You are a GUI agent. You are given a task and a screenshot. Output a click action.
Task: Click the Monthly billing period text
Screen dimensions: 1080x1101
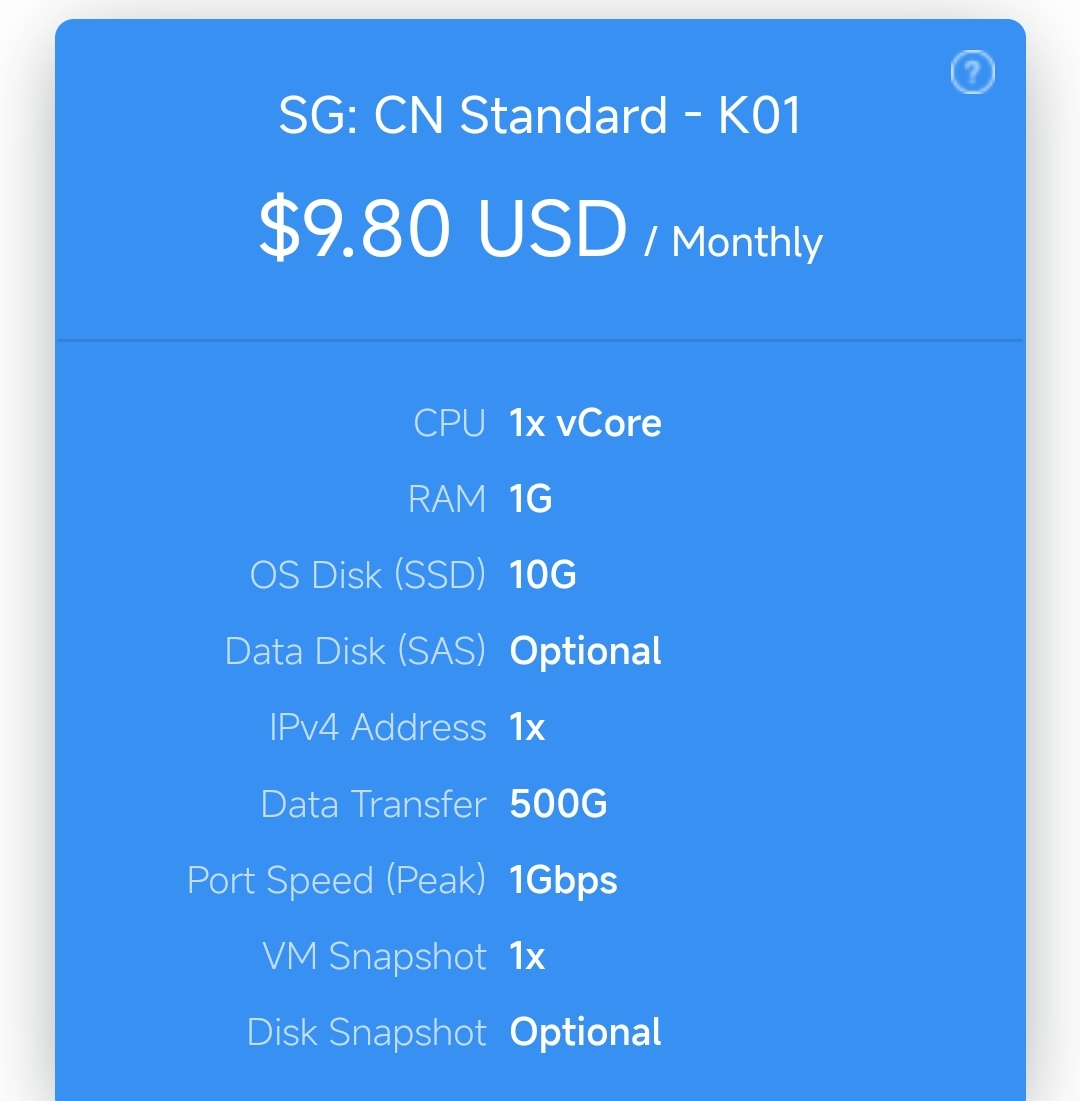(x=747, y=243)
